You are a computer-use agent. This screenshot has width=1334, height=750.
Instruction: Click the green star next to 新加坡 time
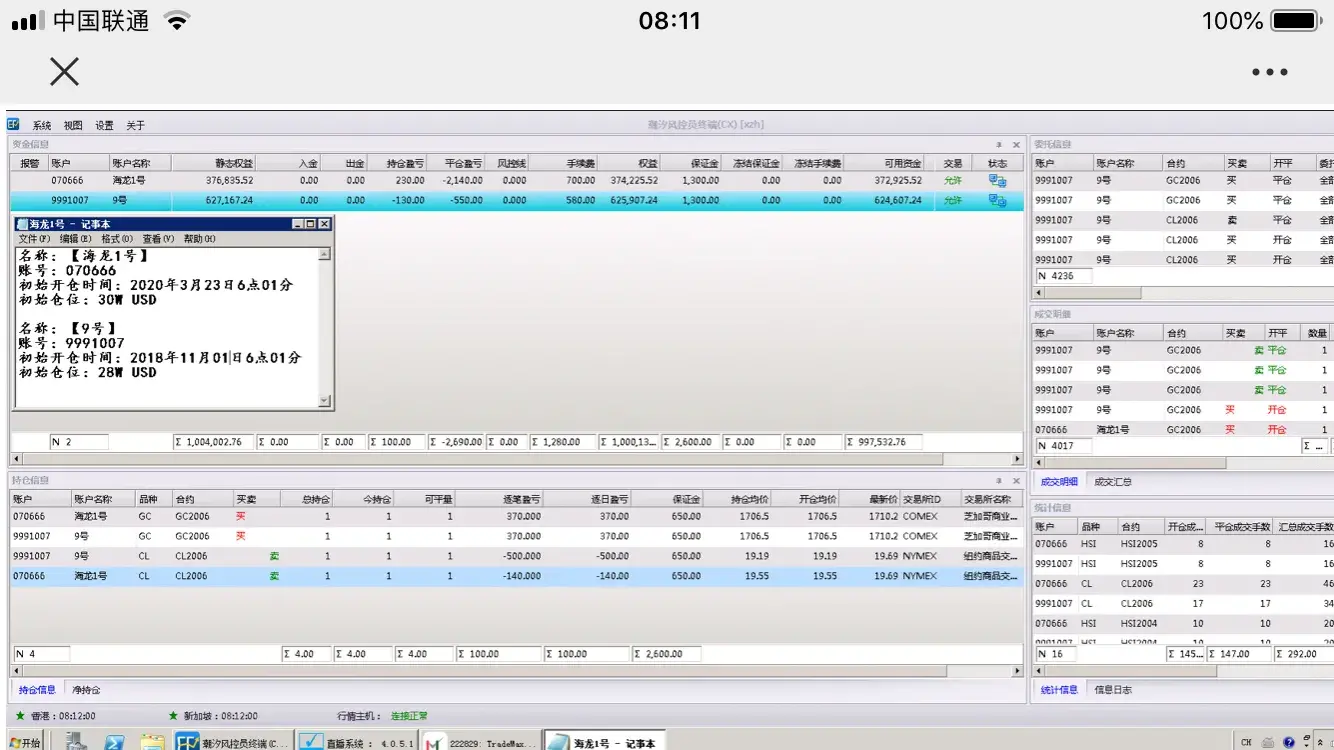point(174,716)
